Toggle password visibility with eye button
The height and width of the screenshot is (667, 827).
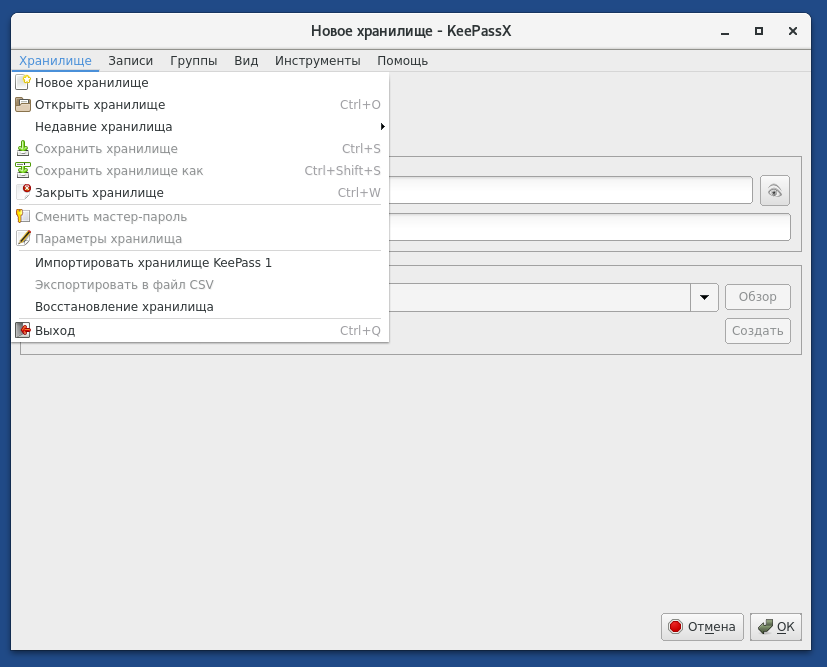click(x=774, y=190)
